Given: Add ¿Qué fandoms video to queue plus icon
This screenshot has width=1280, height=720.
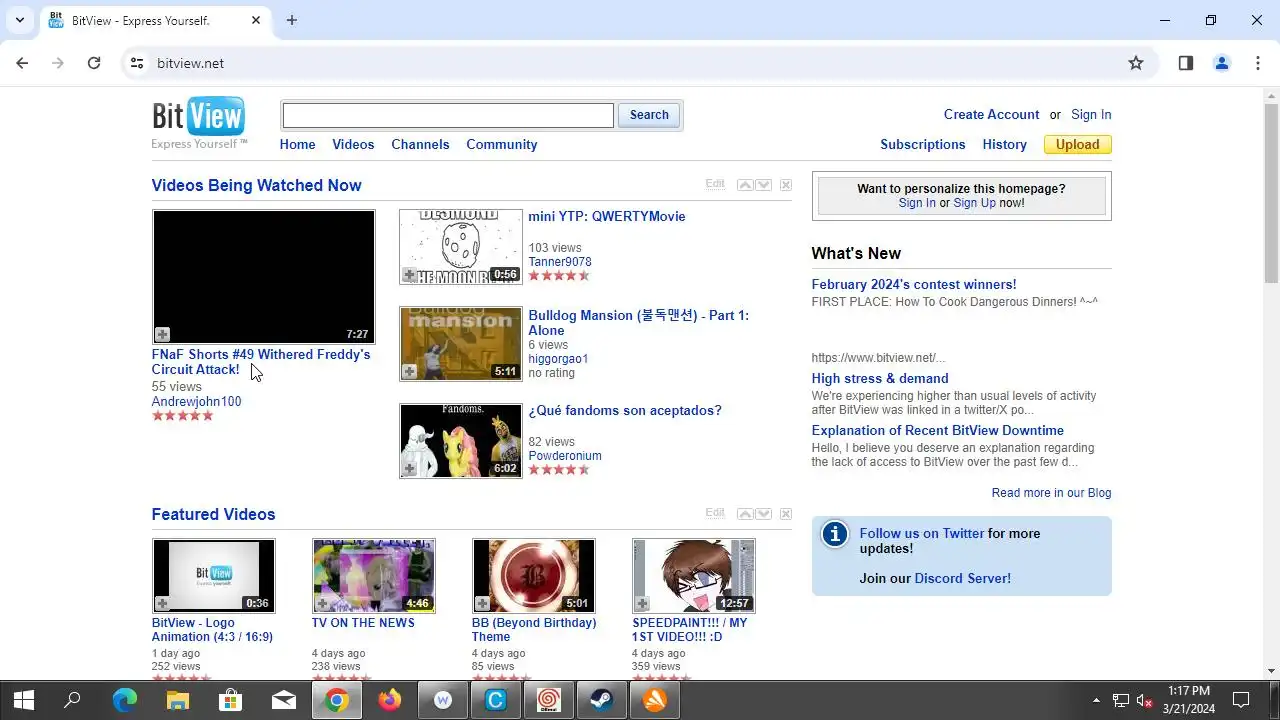Looking at the screenshot, I should pos(409,469).
